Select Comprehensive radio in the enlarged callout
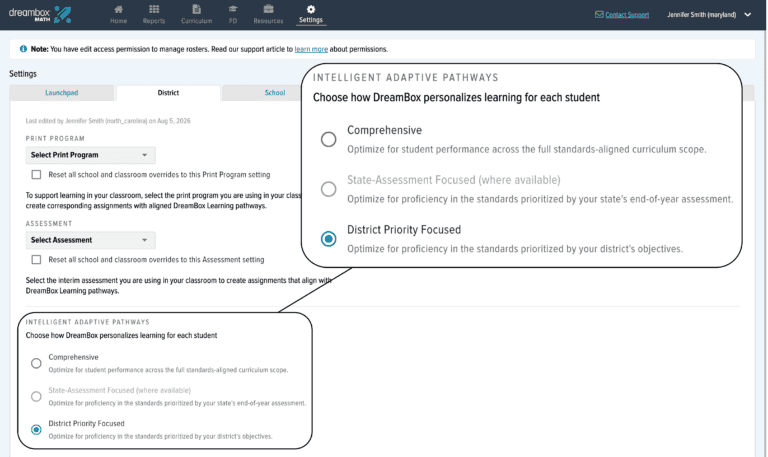Screen dimensions: 768x457 click(x=329, y=139)
